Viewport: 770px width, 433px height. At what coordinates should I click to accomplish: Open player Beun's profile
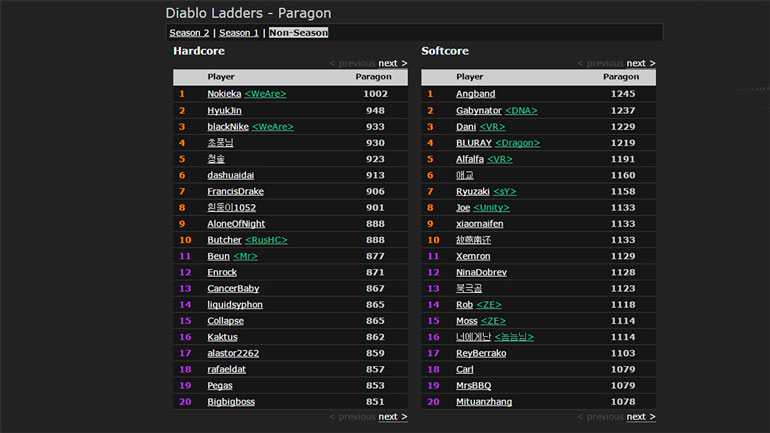coord(219,256)
